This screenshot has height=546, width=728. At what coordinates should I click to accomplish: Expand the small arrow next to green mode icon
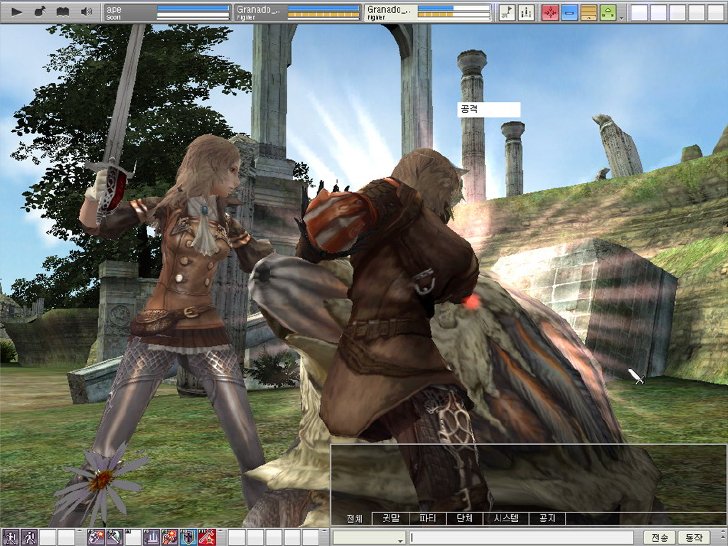[622, 19]
